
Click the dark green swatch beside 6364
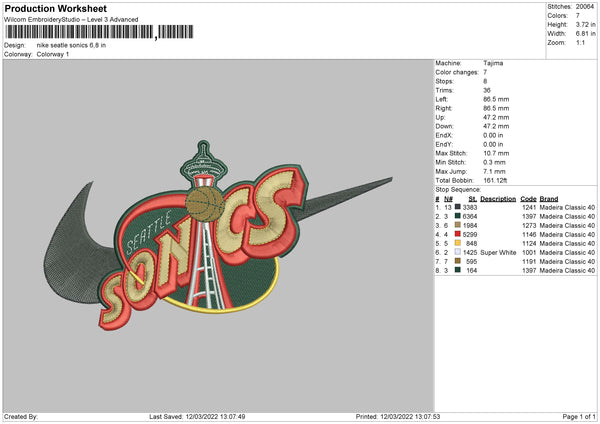[457, 216]
